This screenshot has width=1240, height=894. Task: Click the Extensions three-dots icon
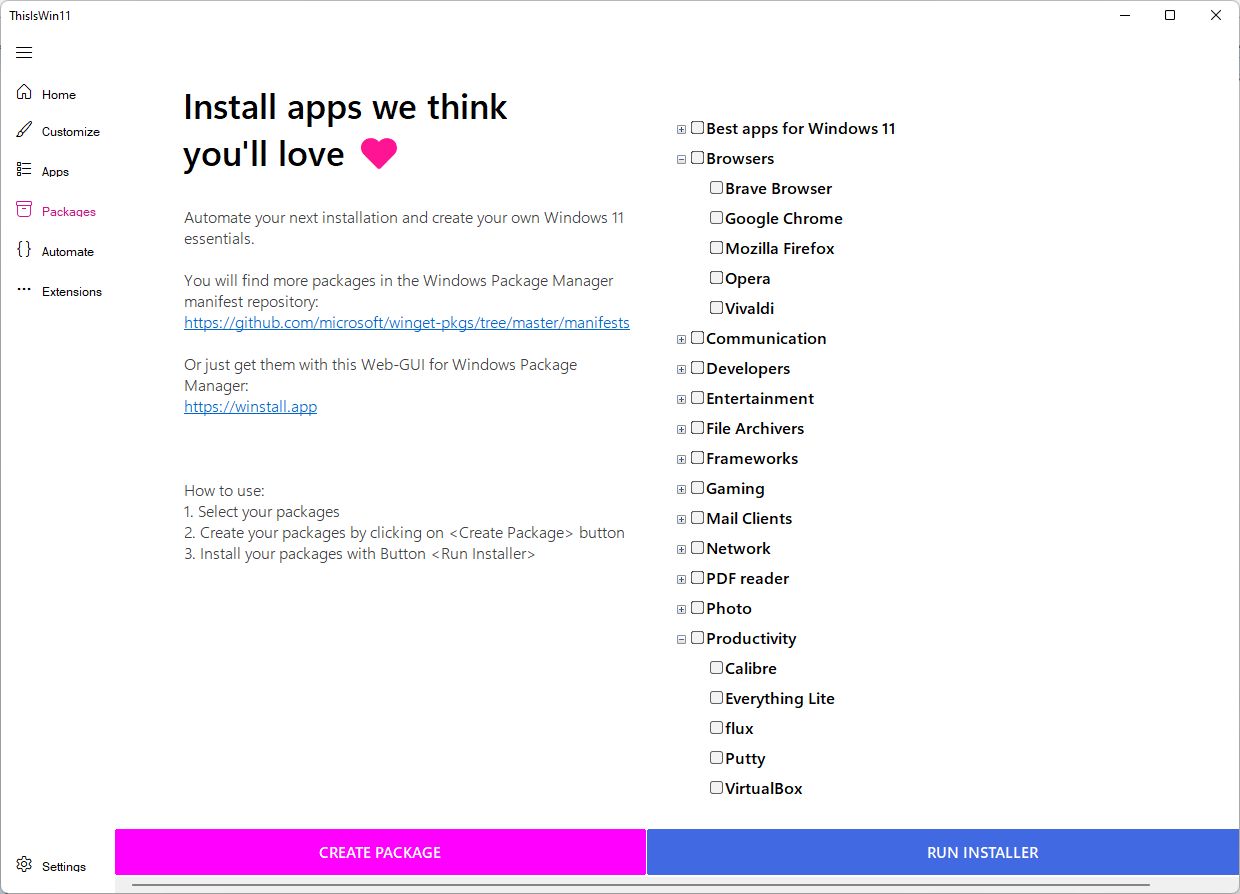click(24, 290)
